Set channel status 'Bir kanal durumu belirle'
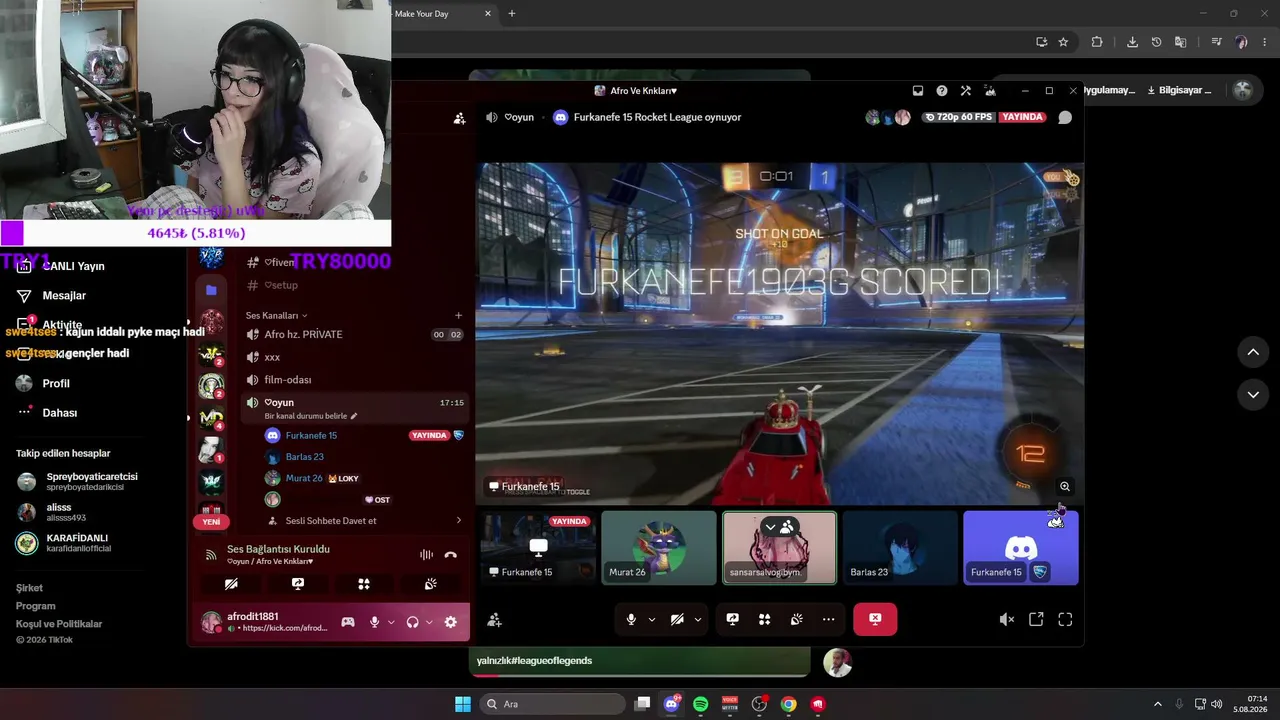 (x=311, y=416)
